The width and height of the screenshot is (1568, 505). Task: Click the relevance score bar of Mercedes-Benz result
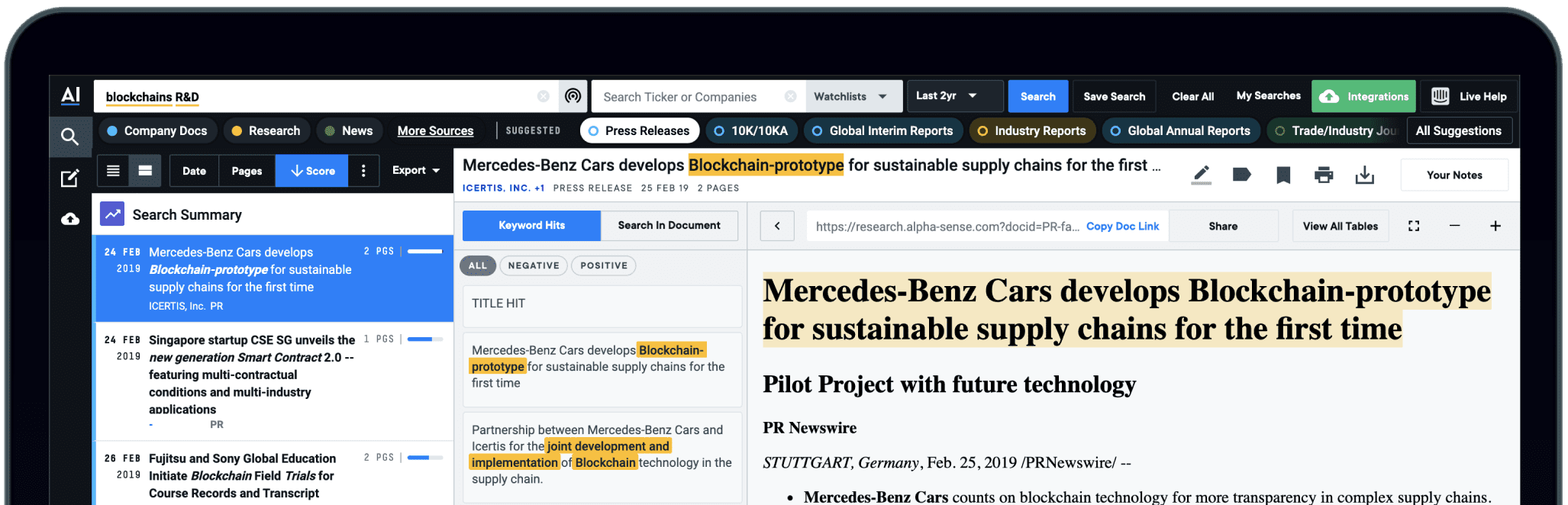pyautogui.click(x=425, y=251)
